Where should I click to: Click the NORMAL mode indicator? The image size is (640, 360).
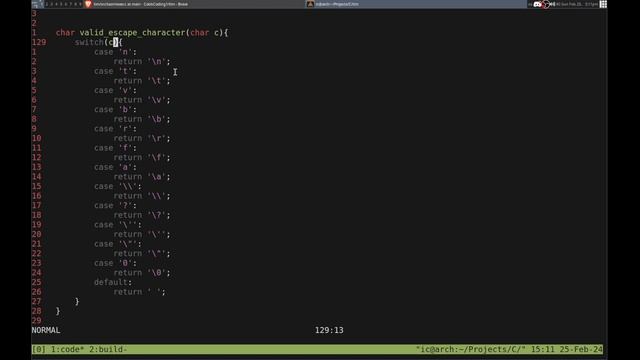click(46, 330)
